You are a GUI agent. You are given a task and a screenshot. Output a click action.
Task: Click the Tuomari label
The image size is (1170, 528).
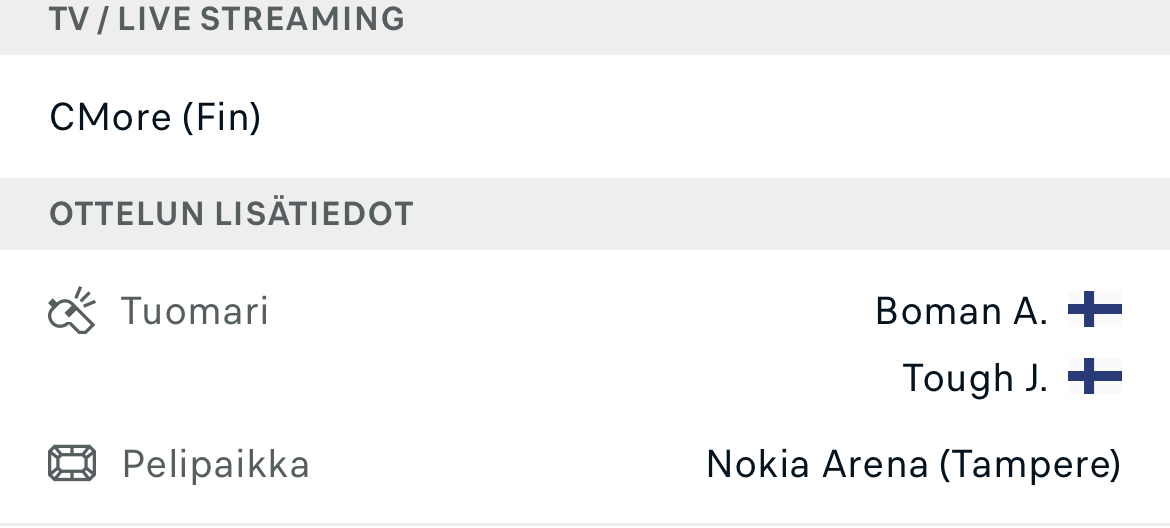[x=195, y=311]
